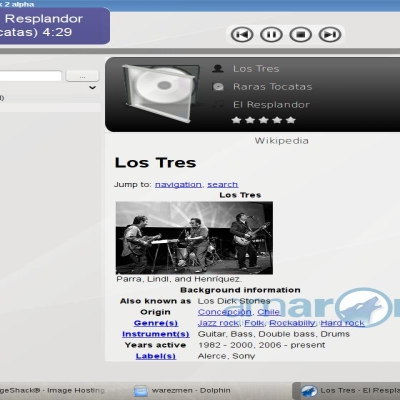Switch to ImageShack Image Hosting taskbar entry
Screen dimensions: 400x400
point(52,390)
